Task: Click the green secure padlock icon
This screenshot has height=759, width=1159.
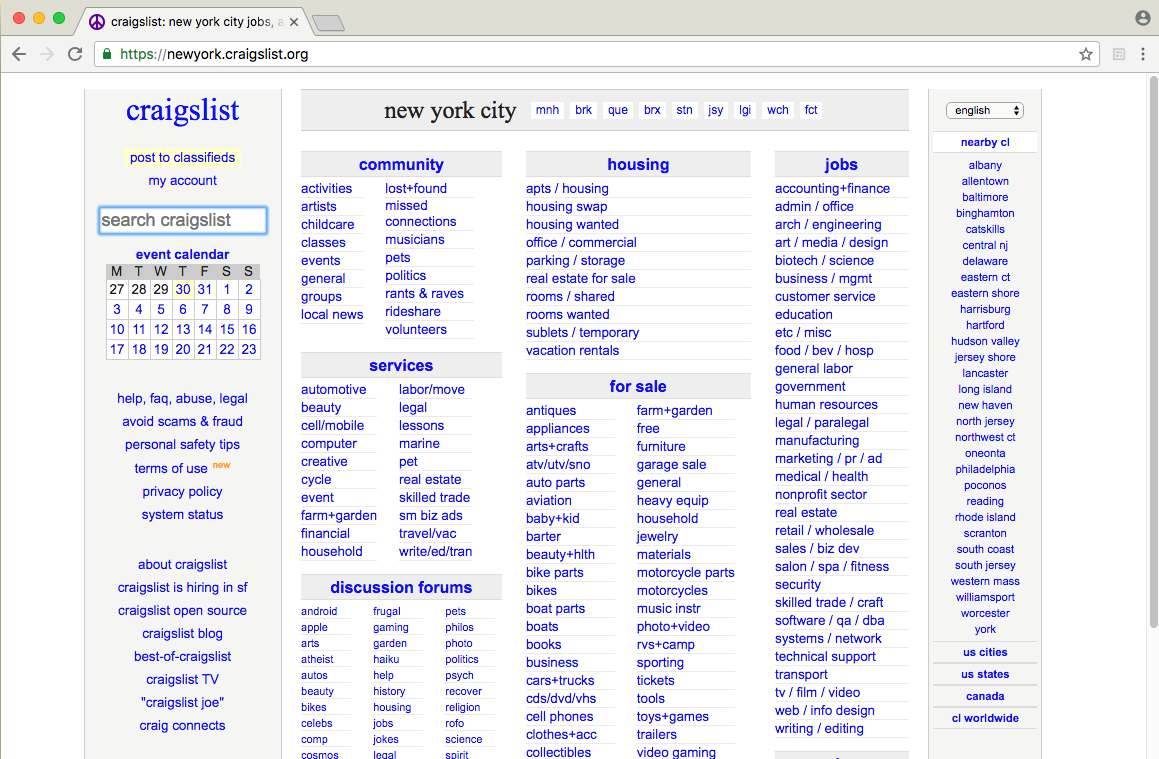Action: (x=107, y=54)
